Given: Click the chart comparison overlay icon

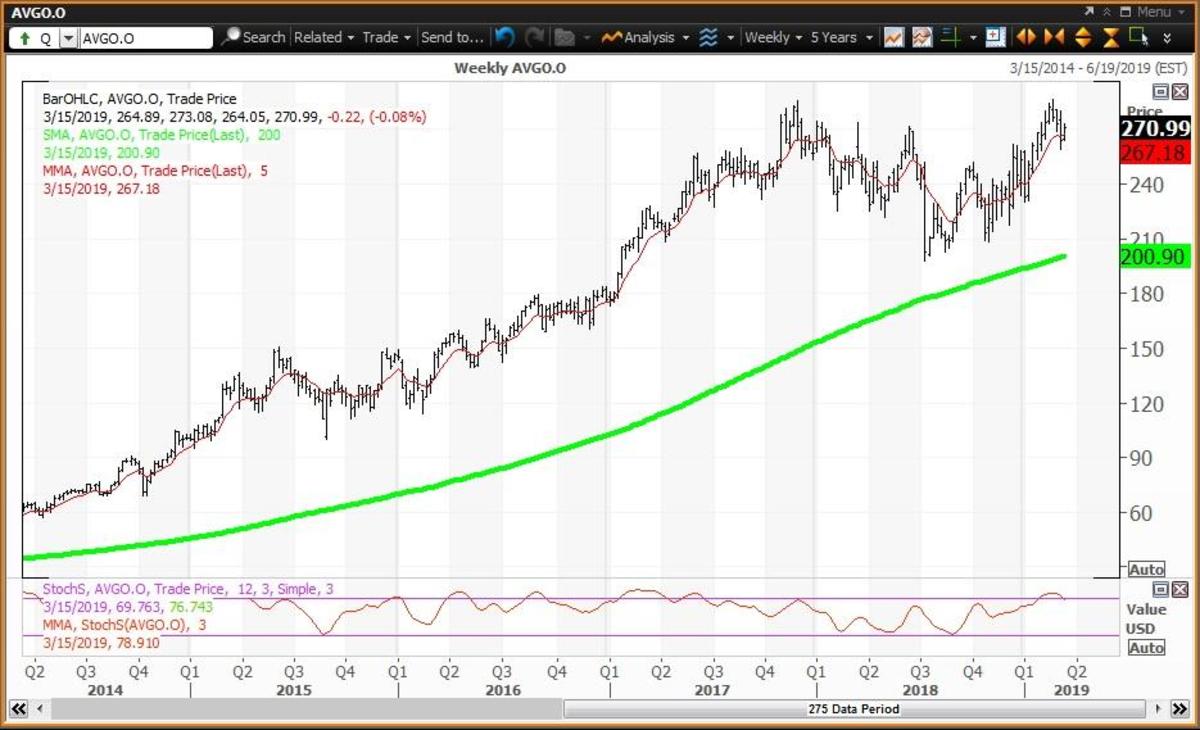Looking at the screenshot, I should click(922, 37).
